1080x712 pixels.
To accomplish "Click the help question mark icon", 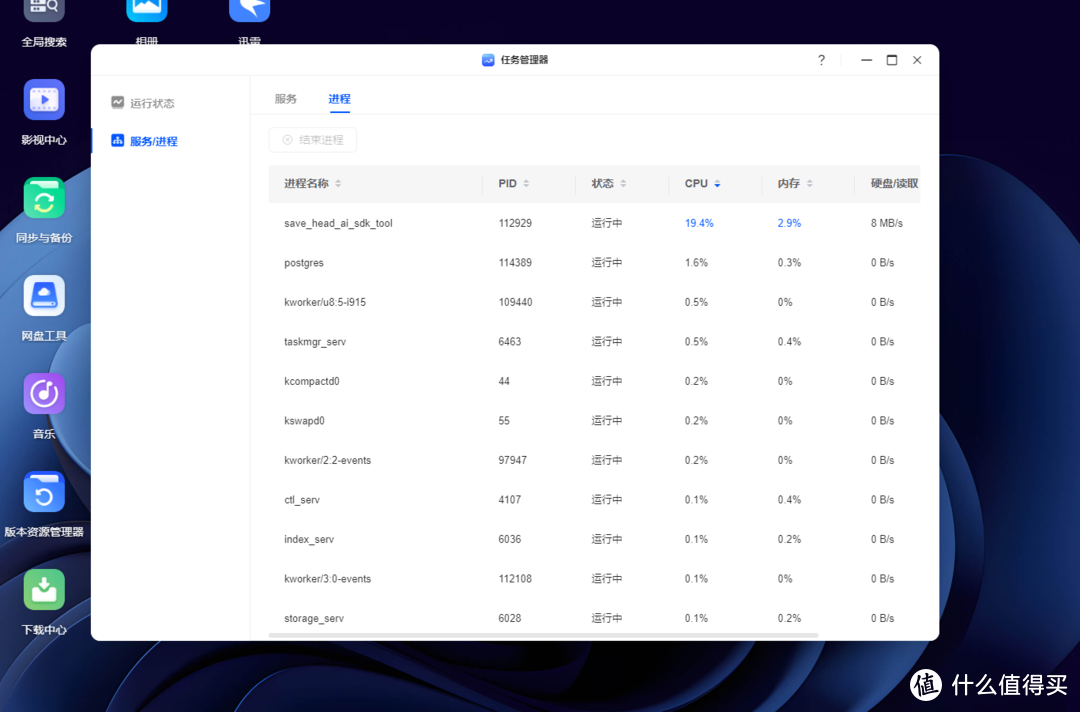I will click(821, 60).
